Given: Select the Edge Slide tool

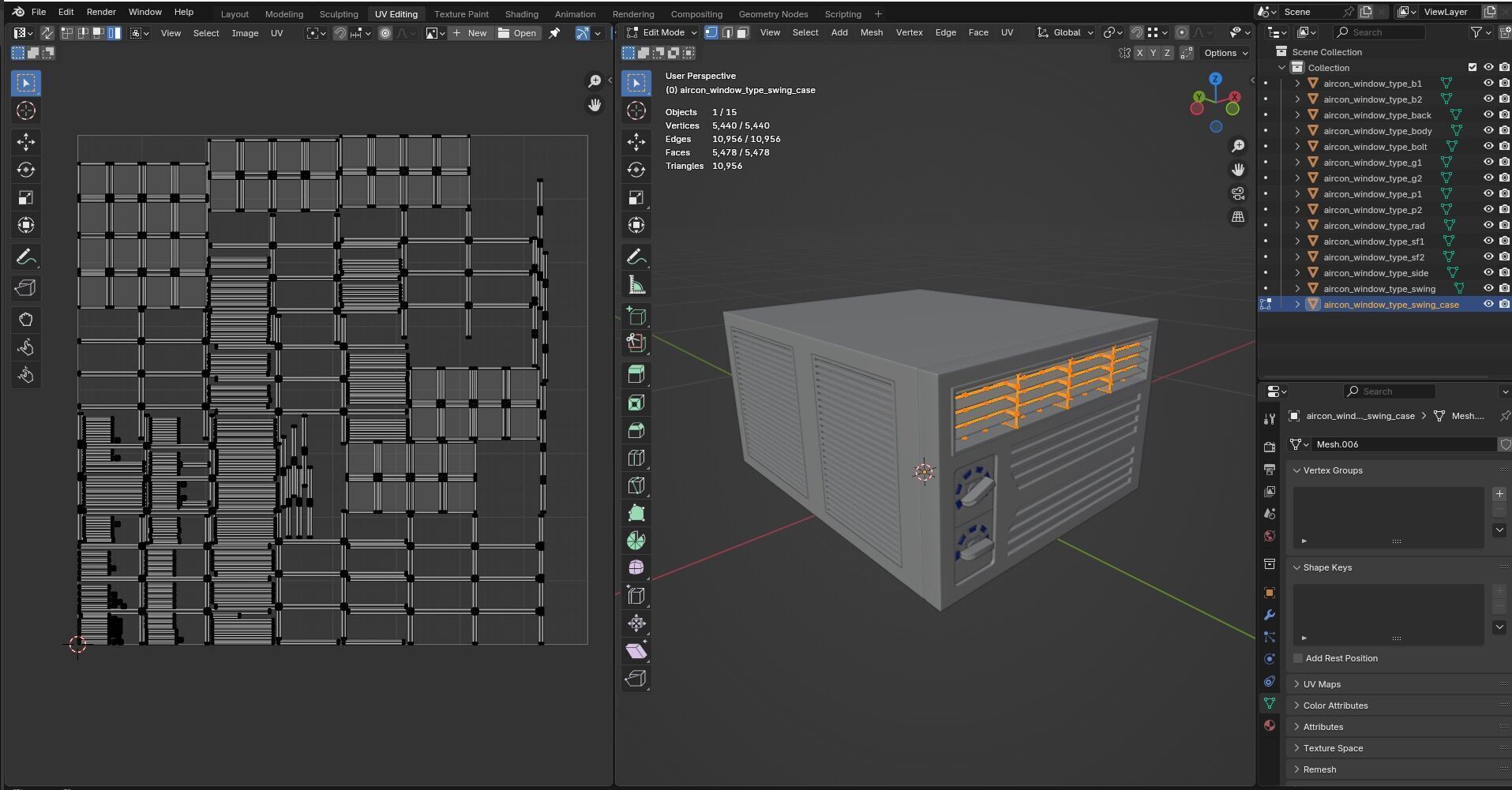Looking at the screenshot, I should click(x=636, y=596).
